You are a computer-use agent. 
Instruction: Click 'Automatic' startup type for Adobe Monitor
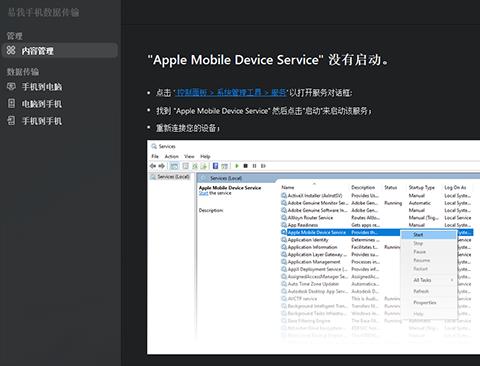pyautogui.click(x=420, y=203)
